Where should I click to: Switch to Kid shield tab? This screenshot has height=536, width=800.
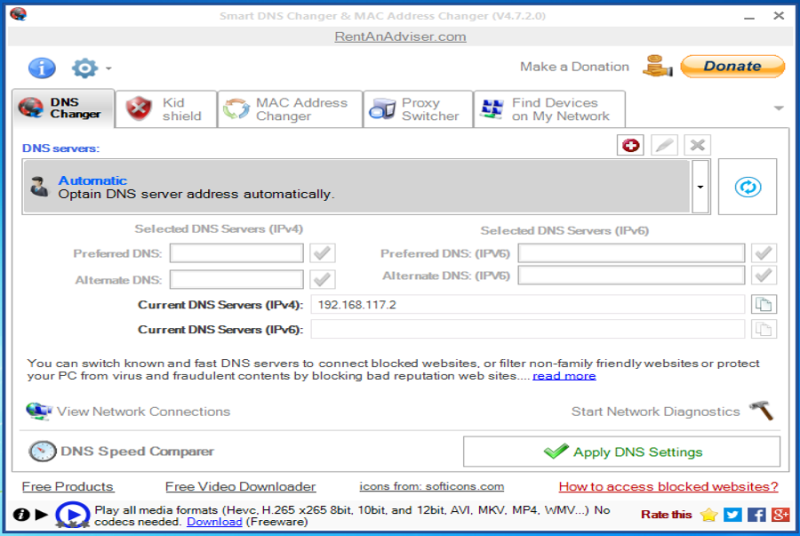pyautogui.click(x=166, y=109)
